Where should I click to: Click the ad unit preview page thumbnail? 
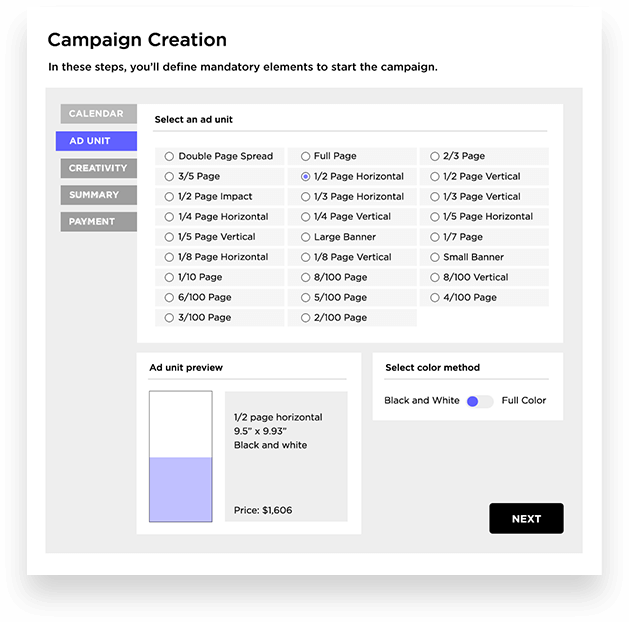pyautogui.click(x=181, y=456)
